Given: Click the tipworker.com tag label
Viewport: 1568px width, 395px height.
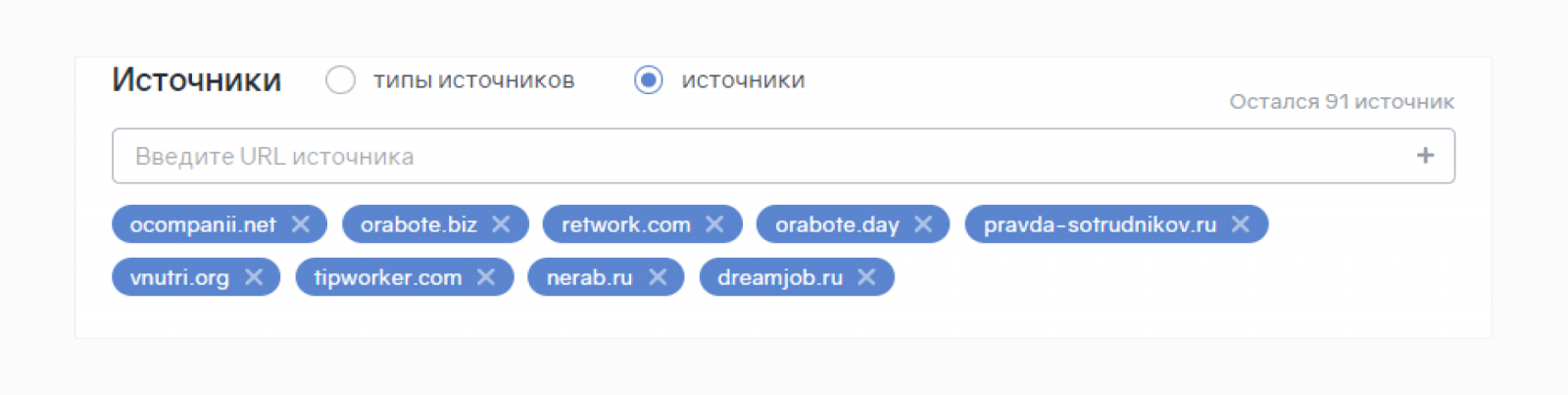Looking at the screenshot, I should [x=388, y=277].
